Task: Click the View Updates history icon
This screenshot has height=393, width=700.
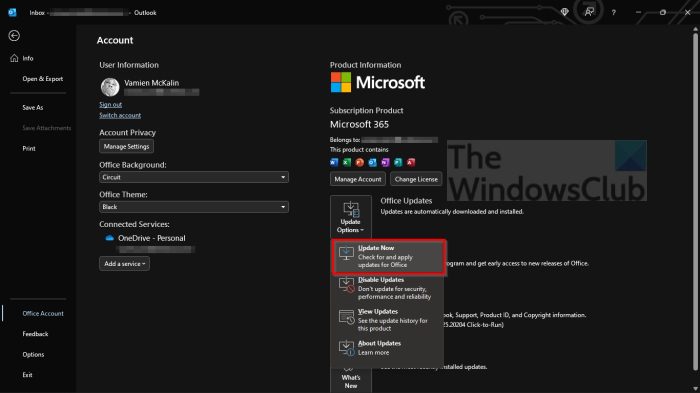Action: click(x=346, y=317)
